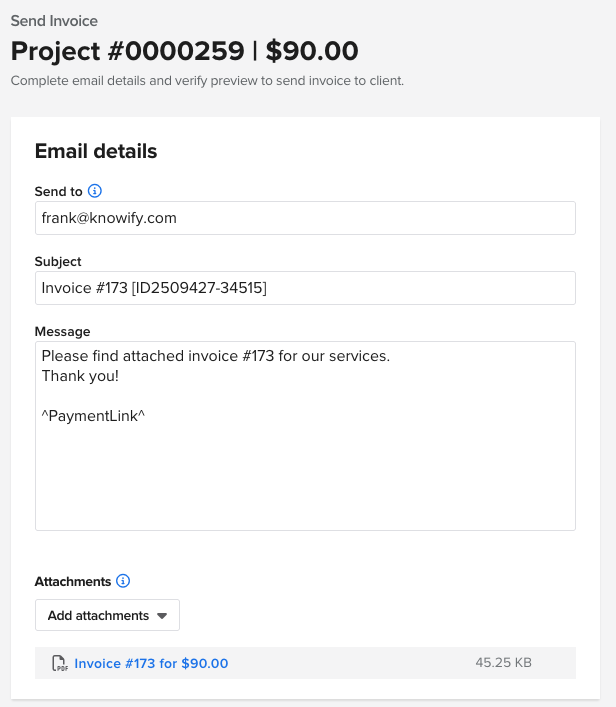Click the PDF file icon of the attachment

click(x=60, y=663)
